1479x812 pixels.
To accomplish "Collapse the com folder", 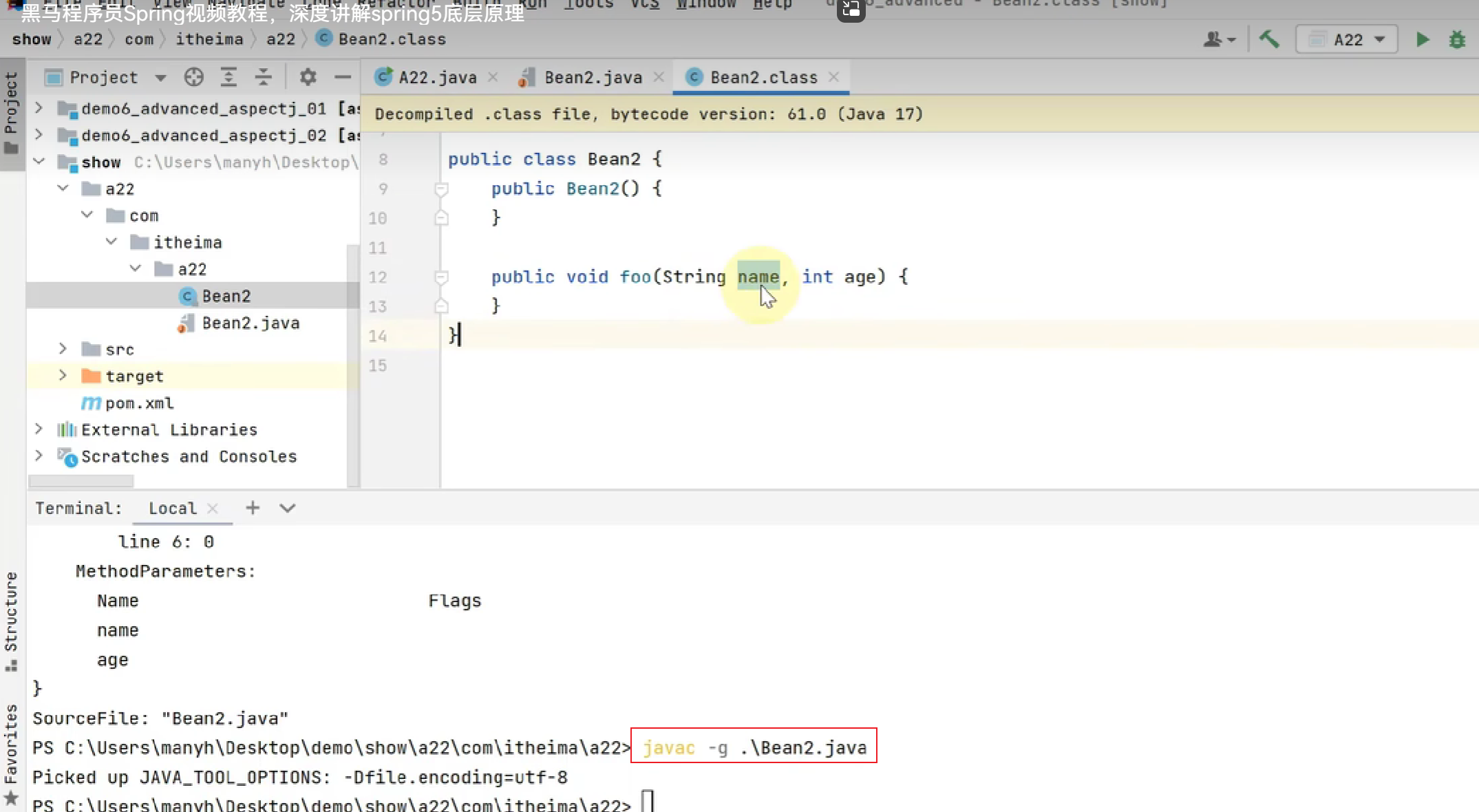I will [87, 215].
